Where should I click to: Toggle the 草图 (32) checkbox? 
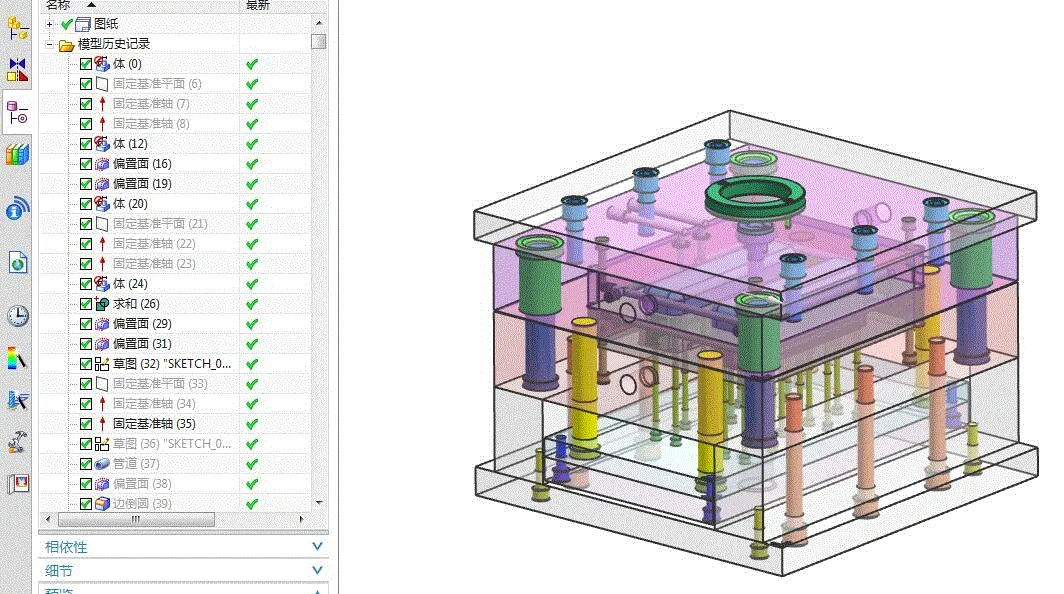tap(86, 364)
